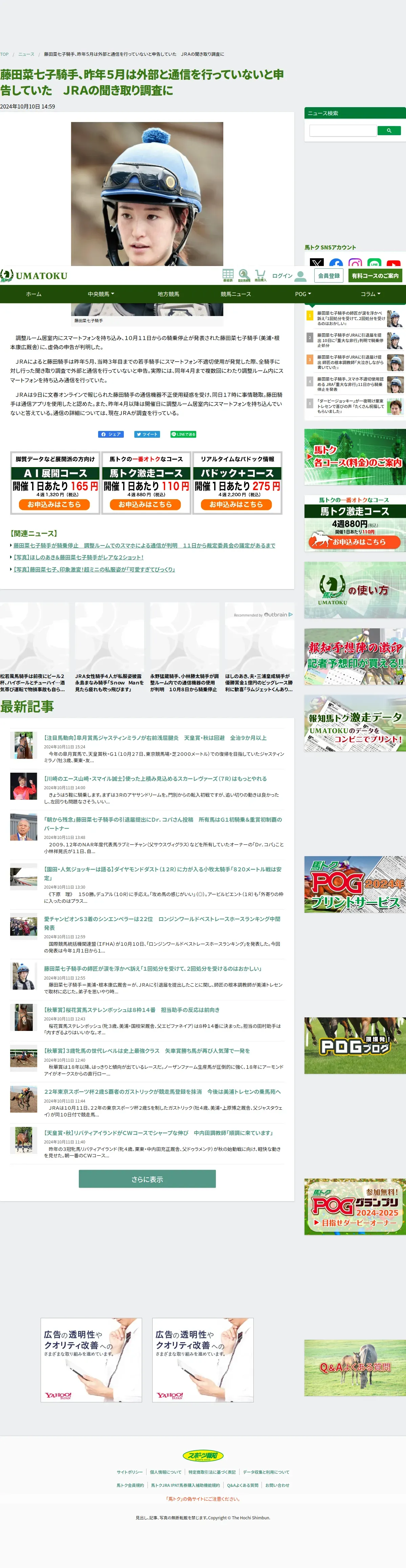The image size is (406, 1568).
Task: Open article シンエンペラーは22位 ランキング
Action: pyautogui.click(x=162, y=923)
